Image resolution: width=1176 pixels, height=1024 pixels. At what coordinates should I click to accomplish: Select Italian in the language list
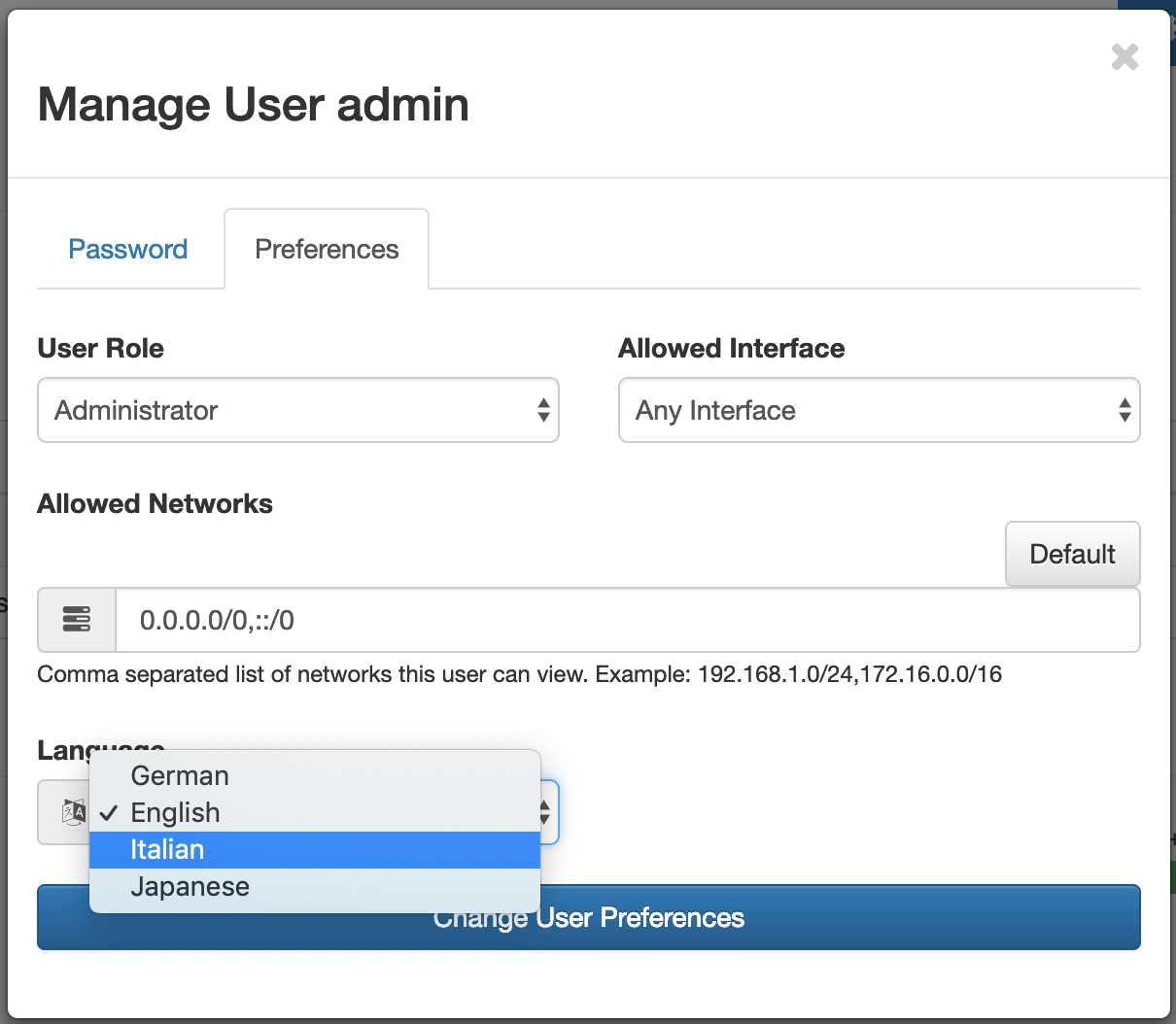click(167, 850)
